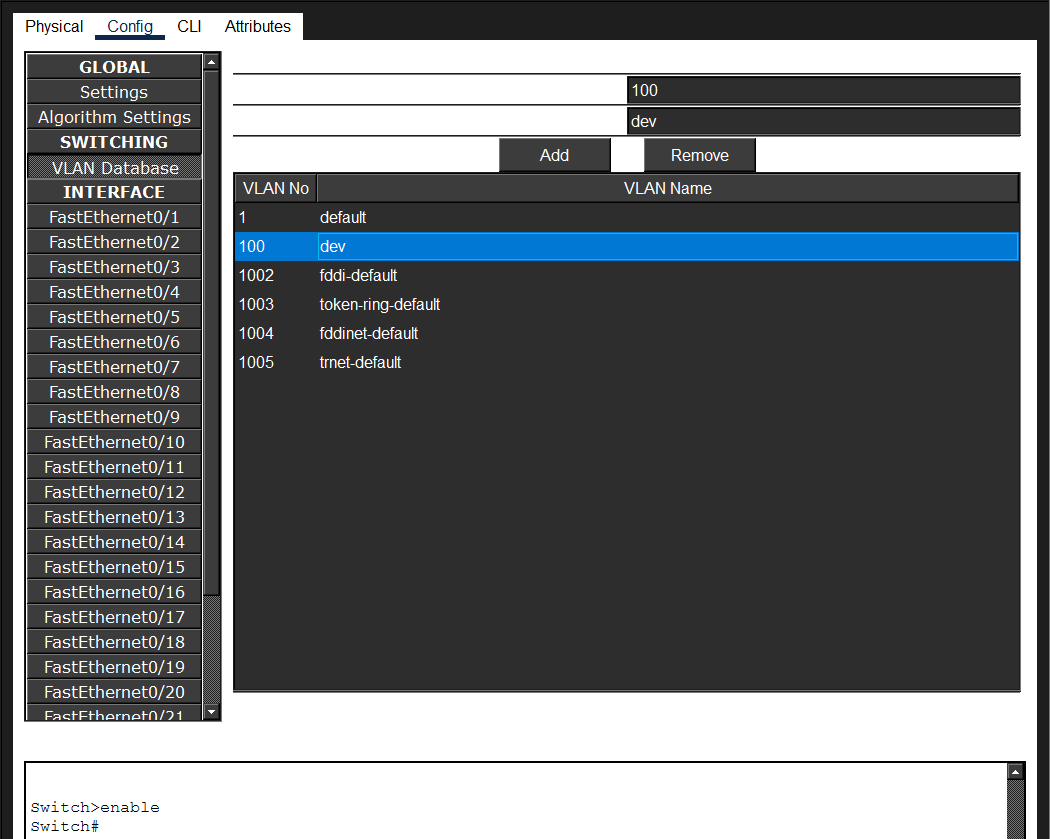Select VLAN 1002 fddi-default row
Screen dimensions: 1050x839
point(627,275)
